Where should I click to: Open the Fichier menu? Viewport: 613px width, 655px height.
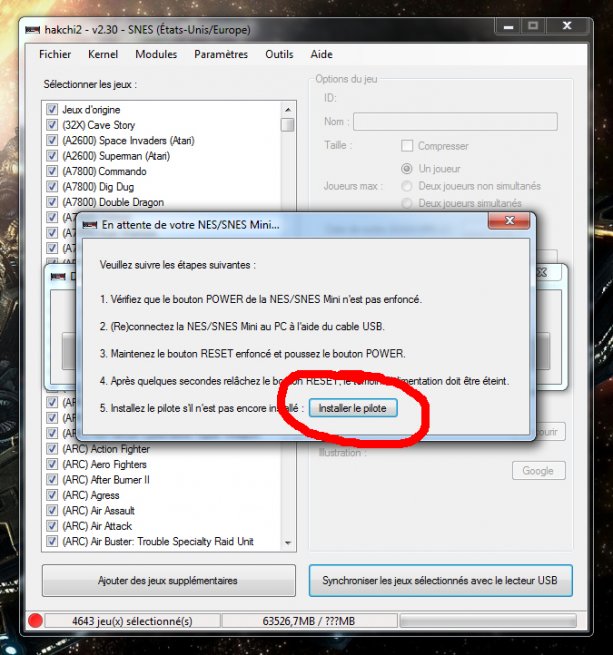tap(55, 54)
